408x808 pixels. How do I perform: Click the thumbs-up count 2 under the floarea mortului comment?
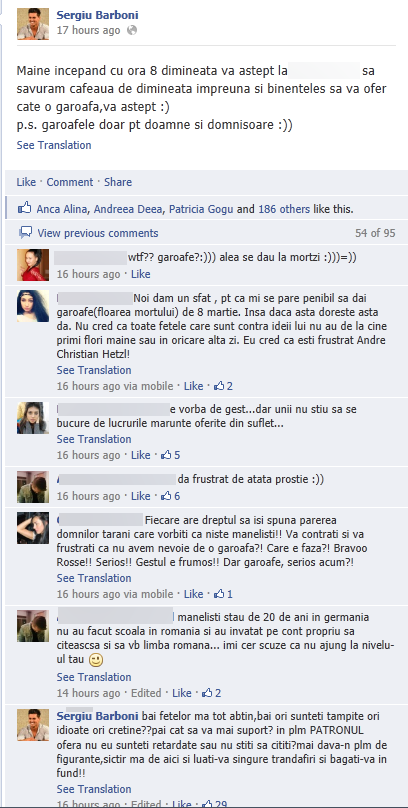click(224, 385)
